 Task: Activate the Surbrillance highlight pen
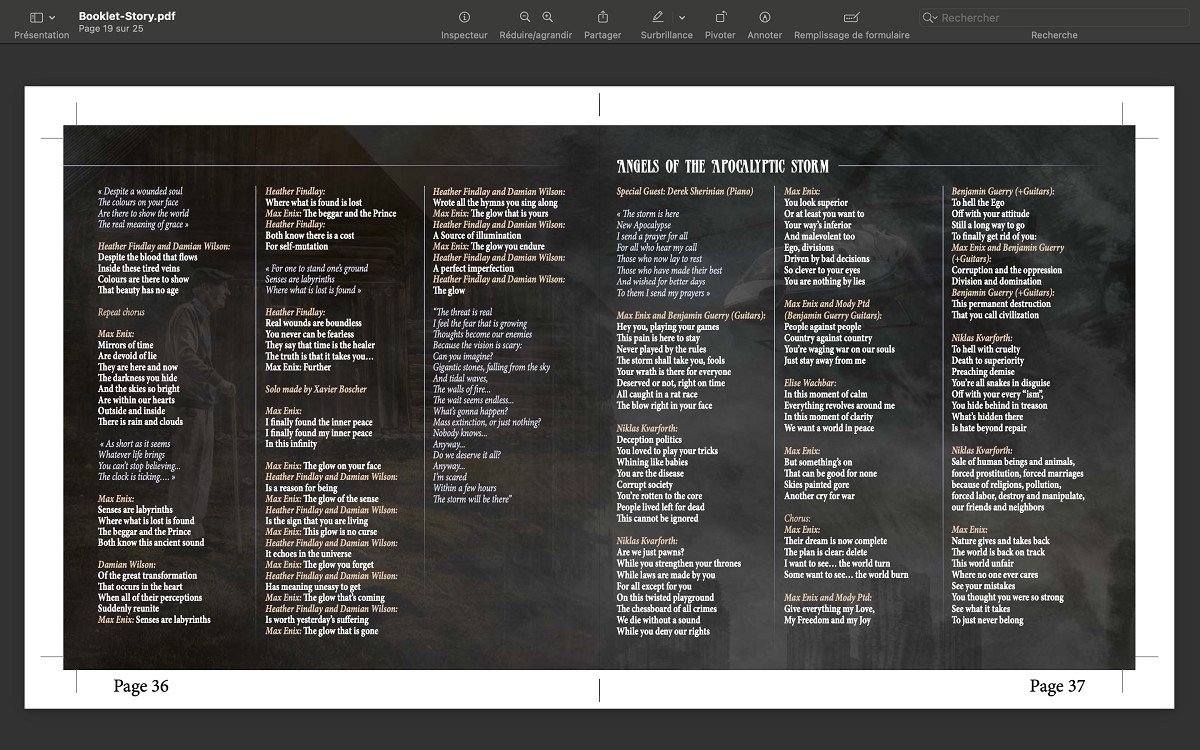coord(658,17)
